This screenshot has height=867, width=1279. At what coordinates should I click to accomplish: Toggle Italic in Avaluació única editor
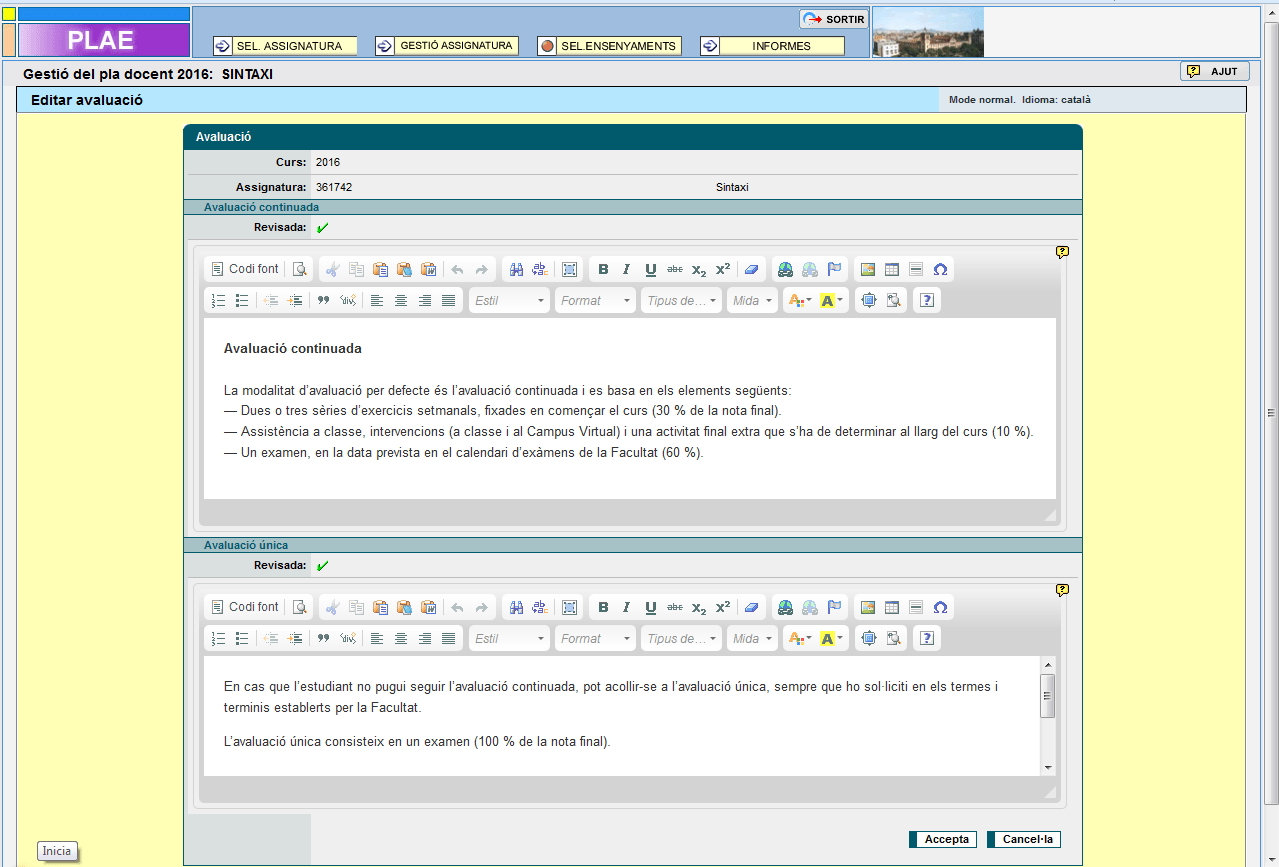[627, 607]
